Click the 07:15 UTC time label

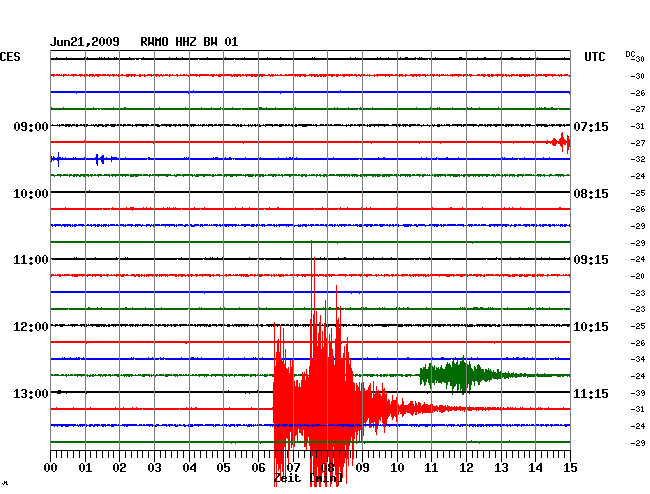click(591, 126)
